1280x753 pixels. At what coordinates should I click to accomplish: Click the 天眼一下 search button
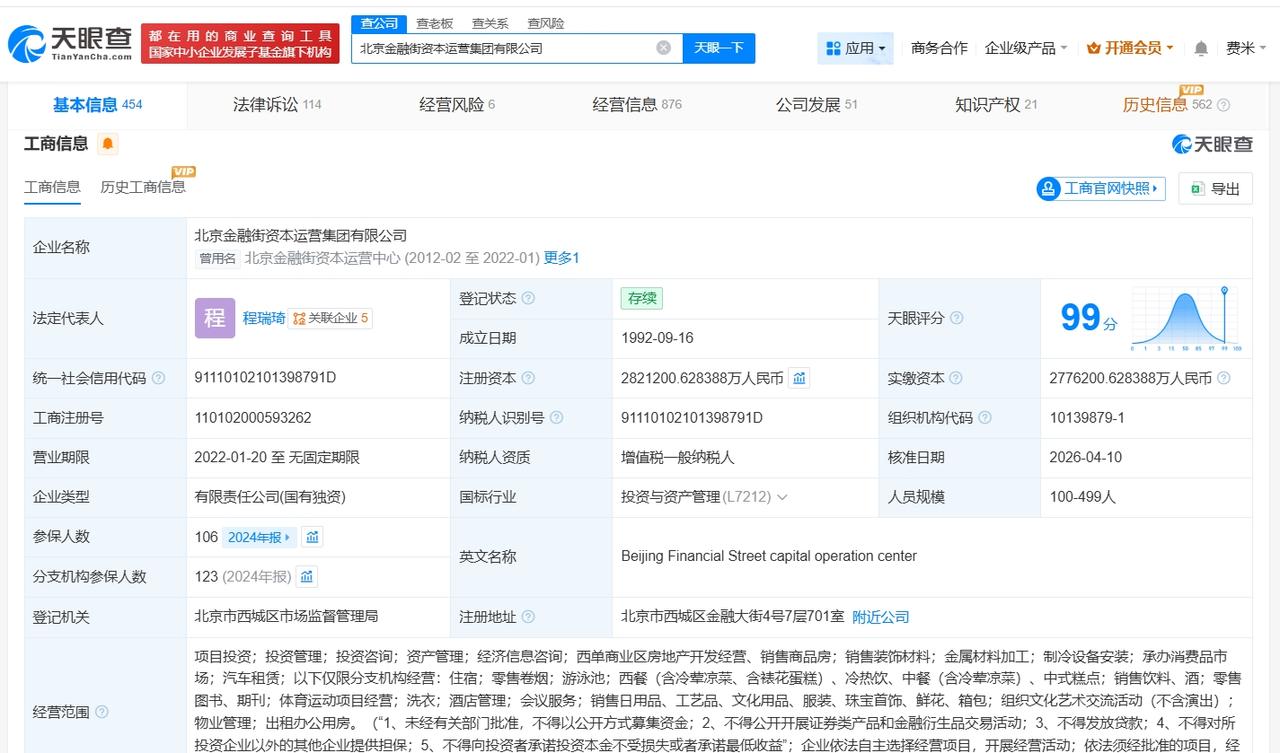[721, 47]
